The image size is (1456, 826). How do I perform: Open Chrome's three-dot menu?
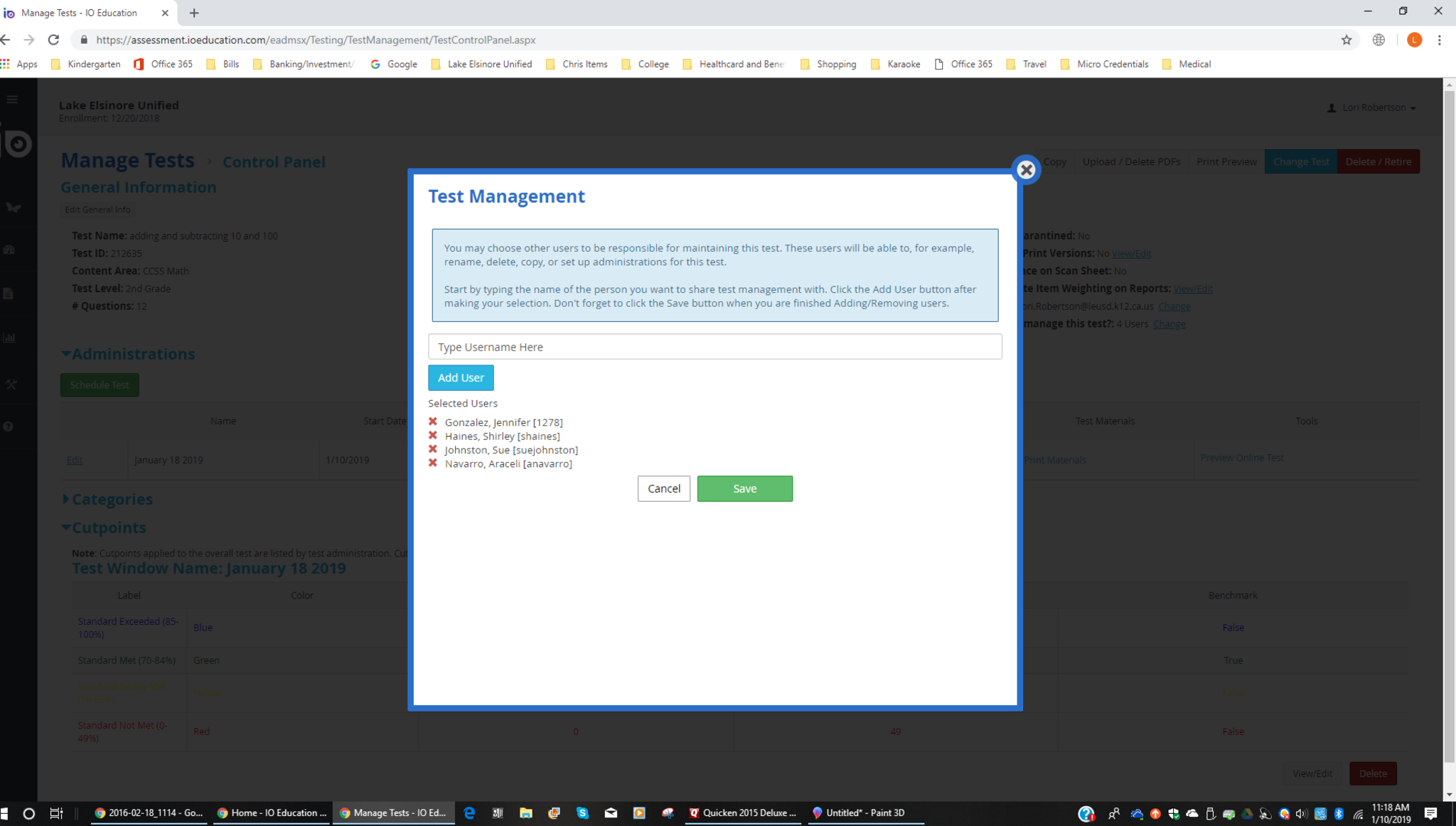pyautogui.click(x=1439, y=40)
